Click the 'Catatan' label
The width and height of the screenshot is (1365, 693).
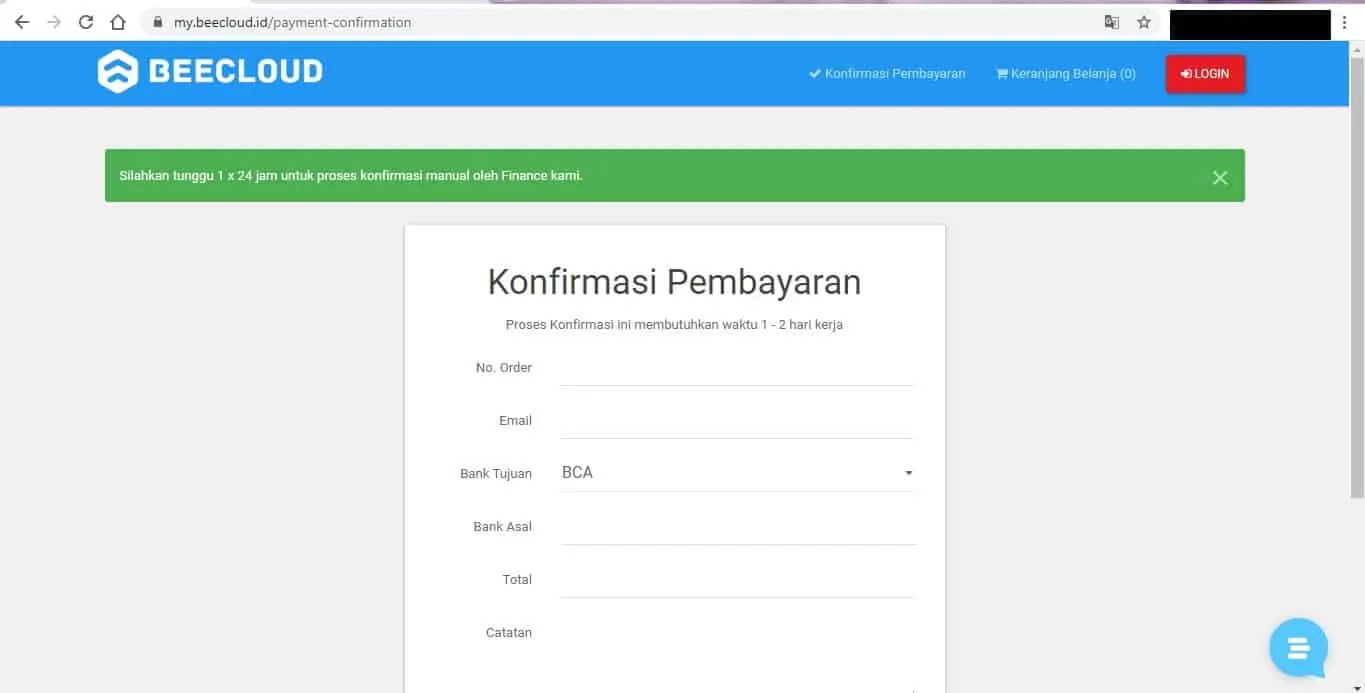509,633
